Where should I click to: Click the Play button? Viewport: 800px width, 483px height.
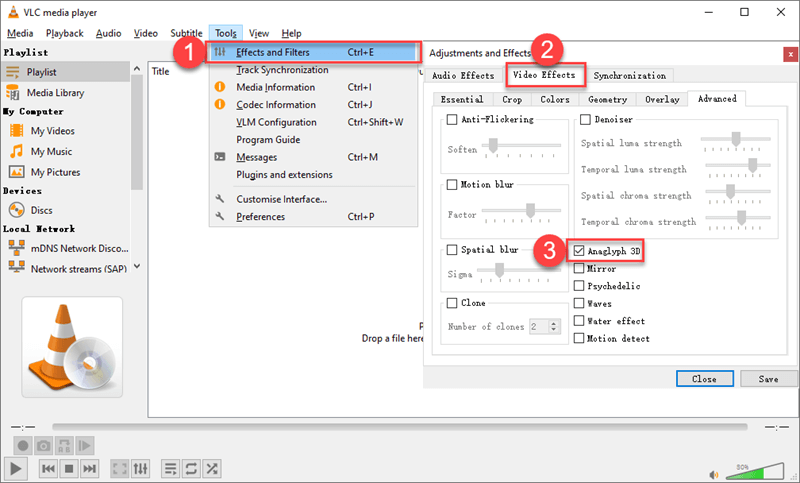pyautogui.click(x=15, y=468)
